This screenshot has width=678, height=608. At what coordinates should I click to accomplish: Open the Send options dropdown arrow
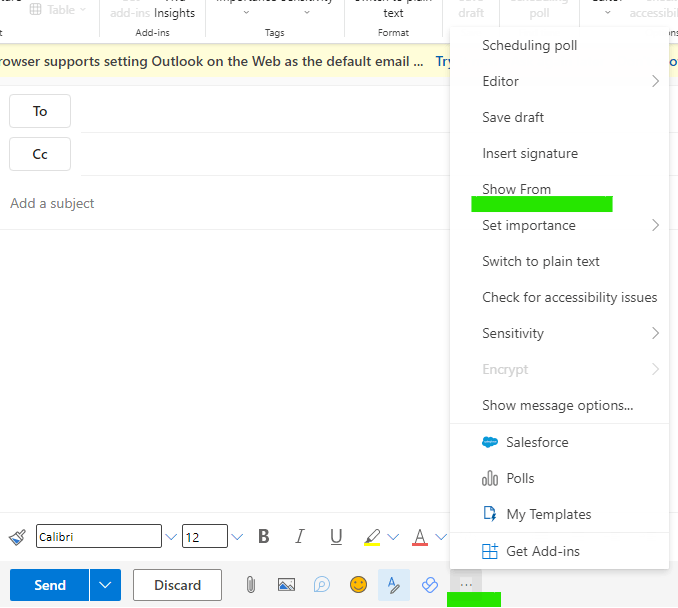tap(105, 585)
